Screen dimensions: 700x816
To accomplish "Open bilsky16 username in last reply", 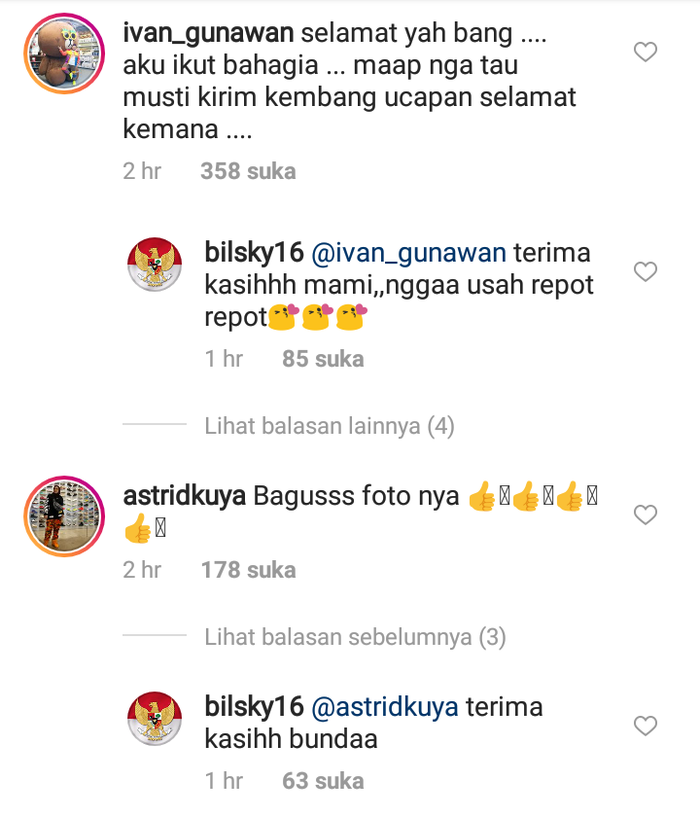I will pos(254,707).
